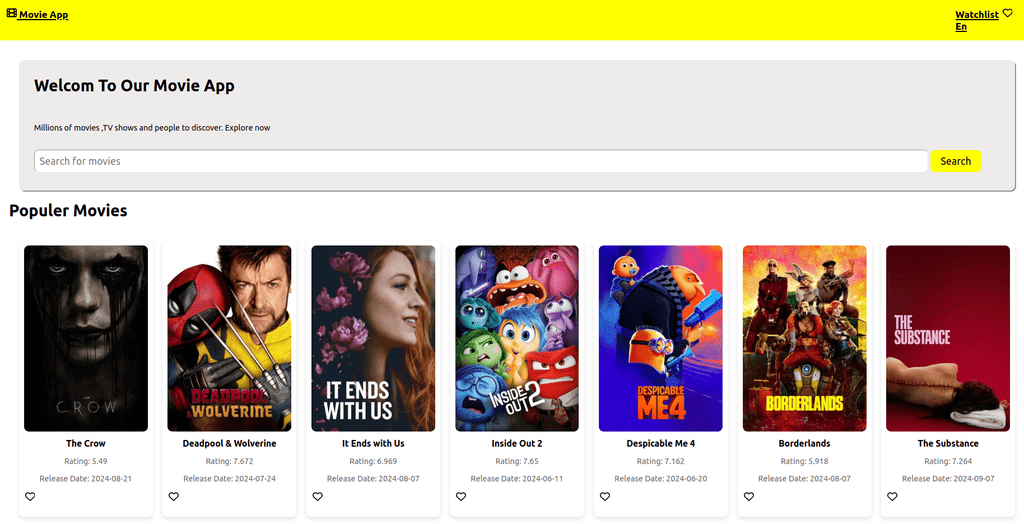Click the title text The Crow
Image resolution: width=1024 pixels, height=524 pixels.
(x=86, y=444)
